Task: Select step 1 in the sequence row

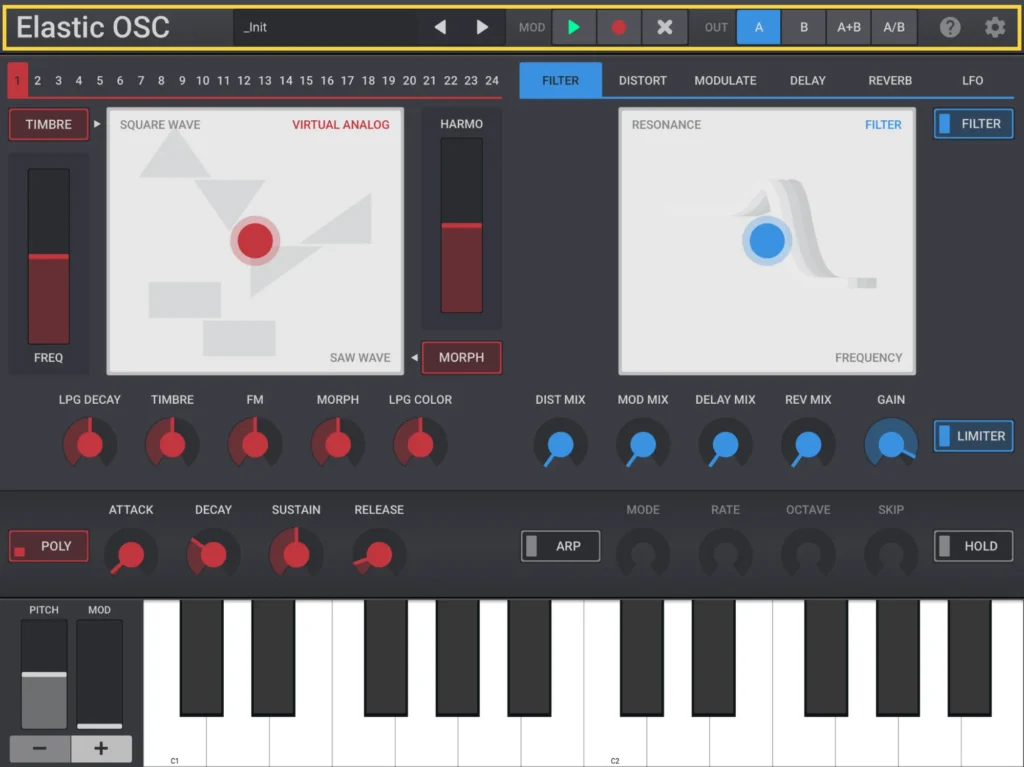Action: (18, 80)
